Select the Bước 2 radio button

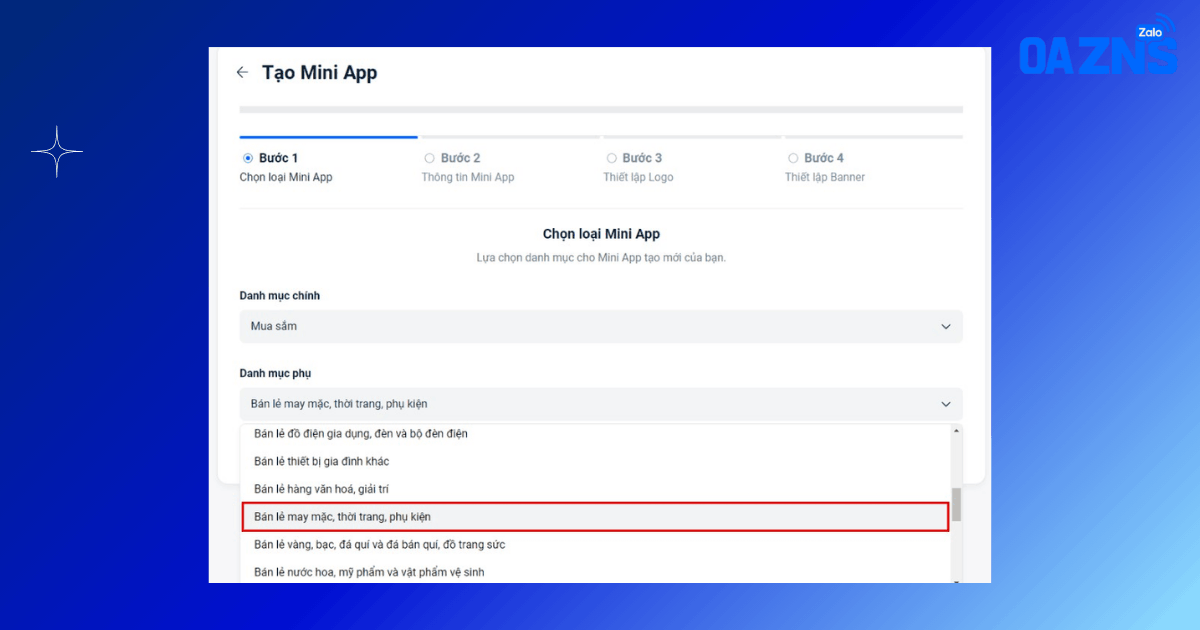430,158
